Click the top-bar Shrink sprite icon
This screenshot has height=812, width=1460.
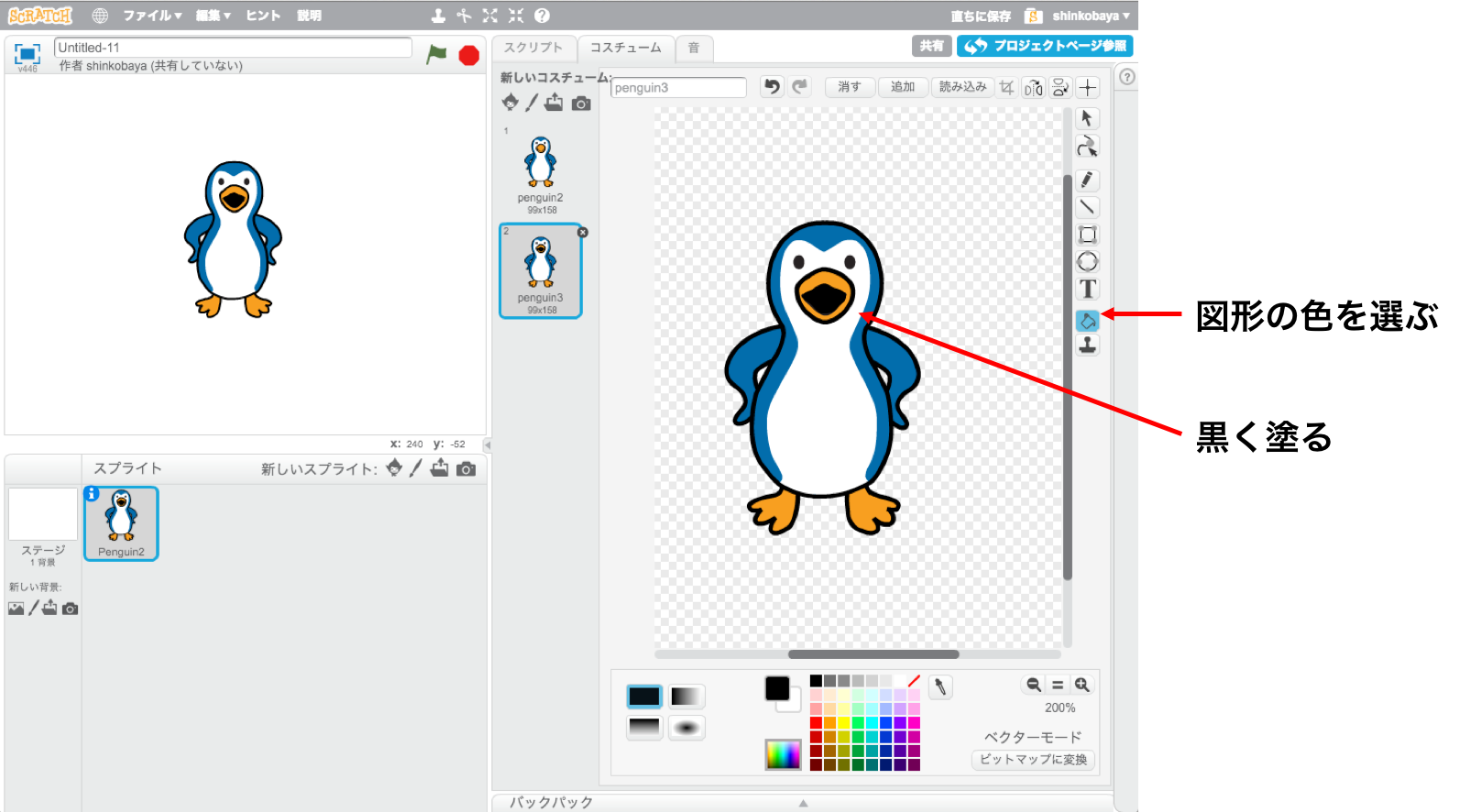[x=516, y=16]
